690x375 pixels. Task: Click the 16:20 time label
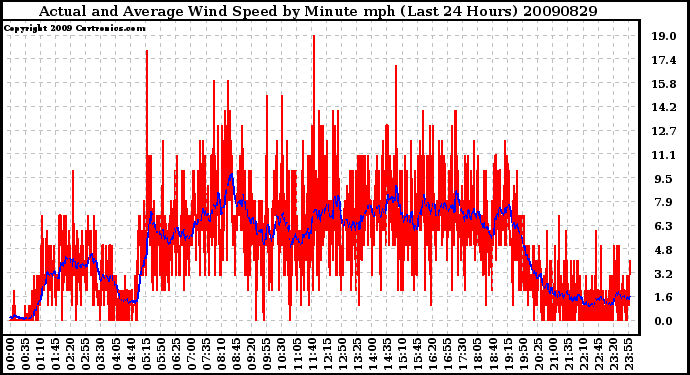pos(433,355)
